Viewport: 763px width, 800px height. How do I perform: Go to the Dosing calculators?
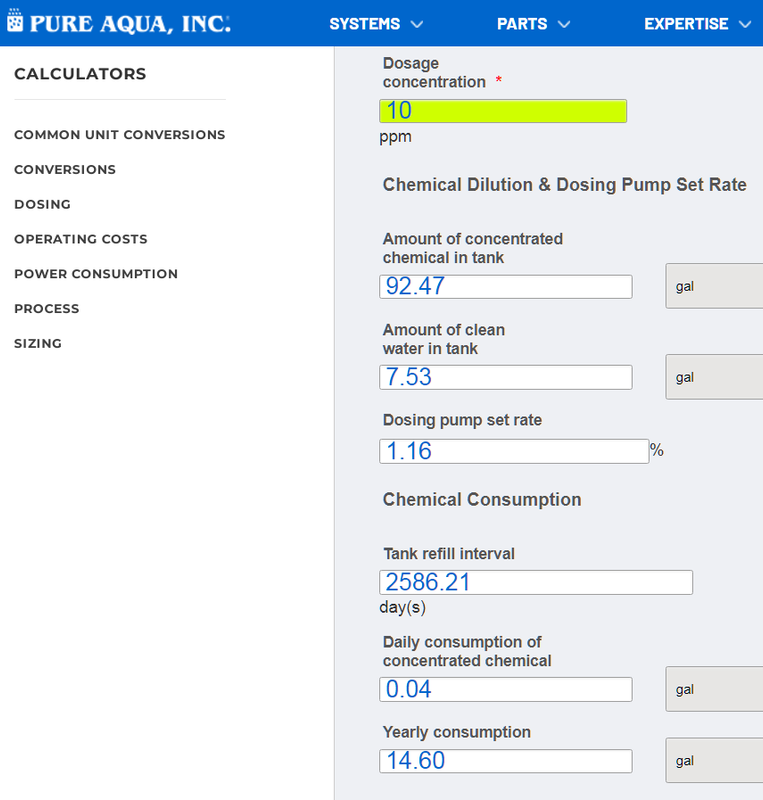coord(43,204)
